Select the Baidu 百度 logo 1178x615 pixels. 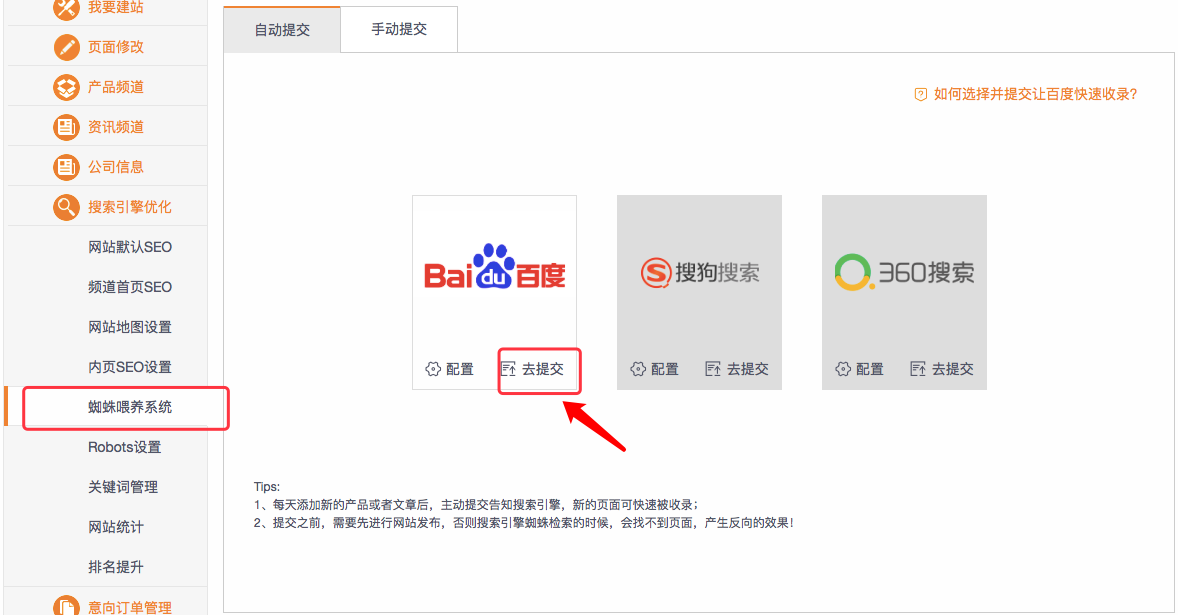[x=494, y=267]
